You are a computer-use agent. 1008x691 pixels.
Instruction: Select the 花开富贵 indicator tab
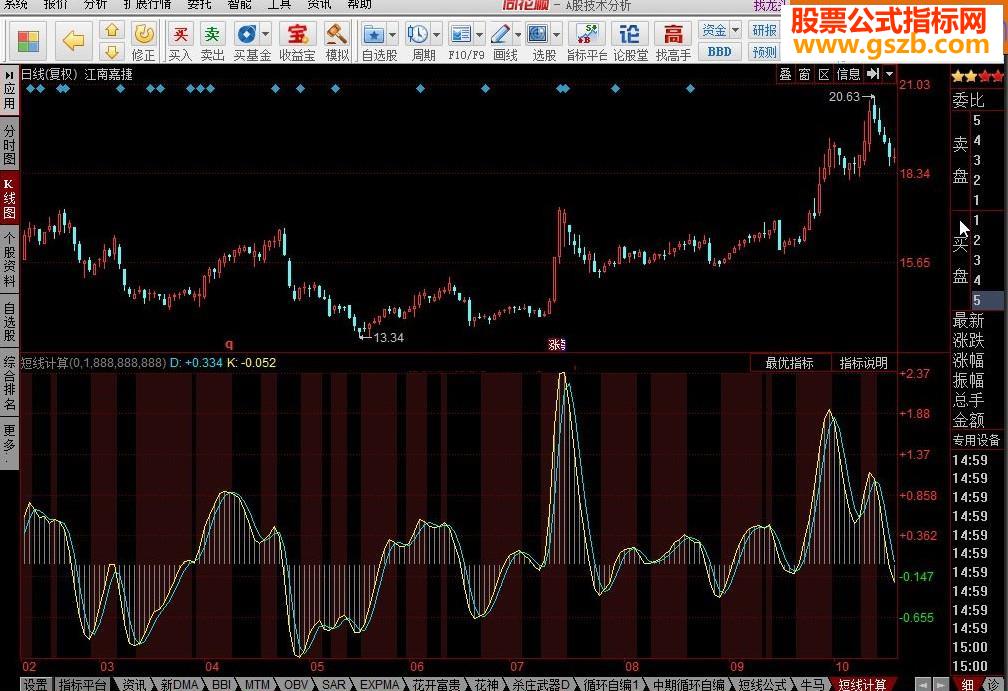point(436,684)
